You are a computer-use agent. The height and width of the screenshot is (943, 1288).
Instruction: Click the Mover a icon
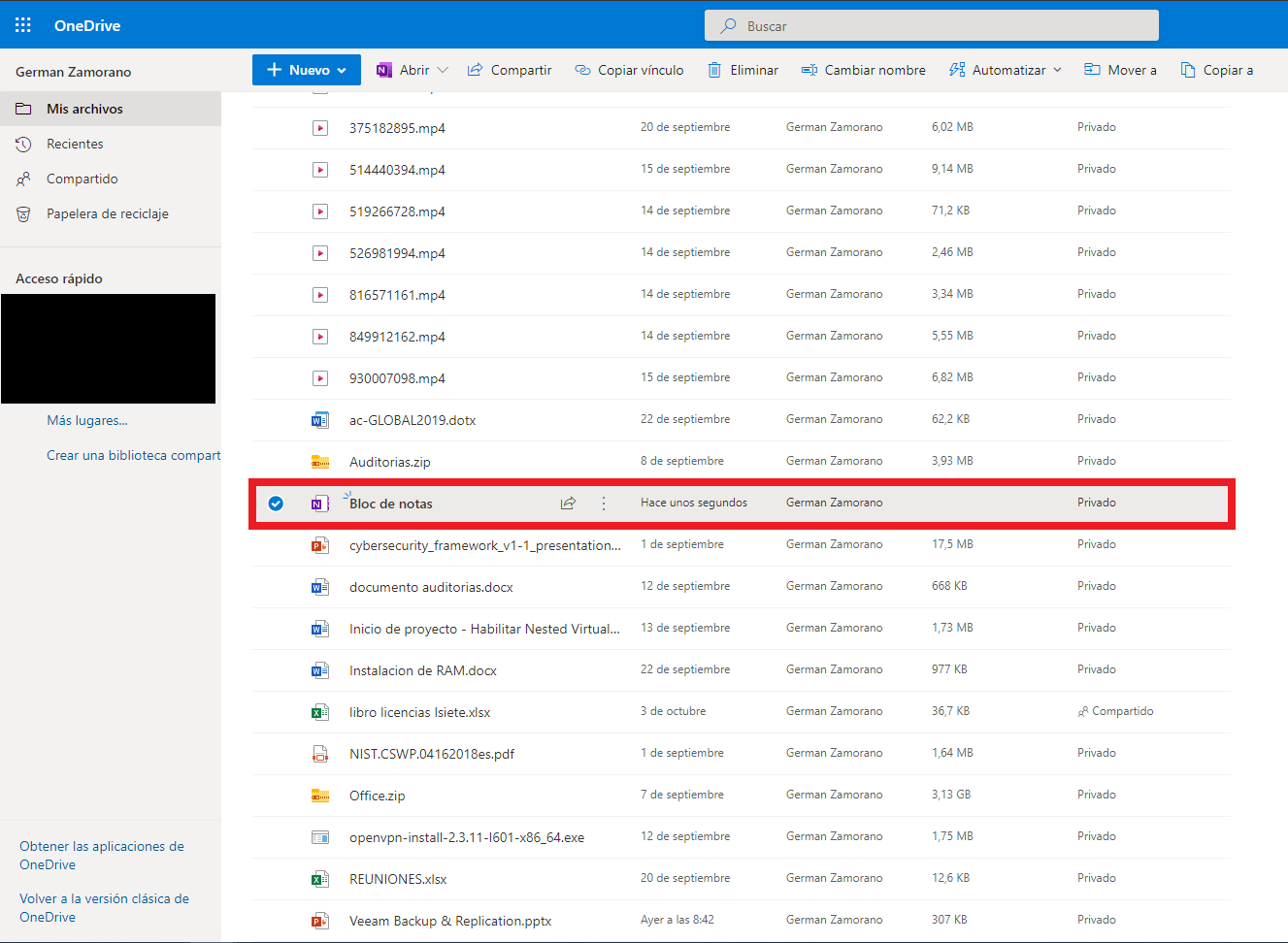coord(1092,70)
